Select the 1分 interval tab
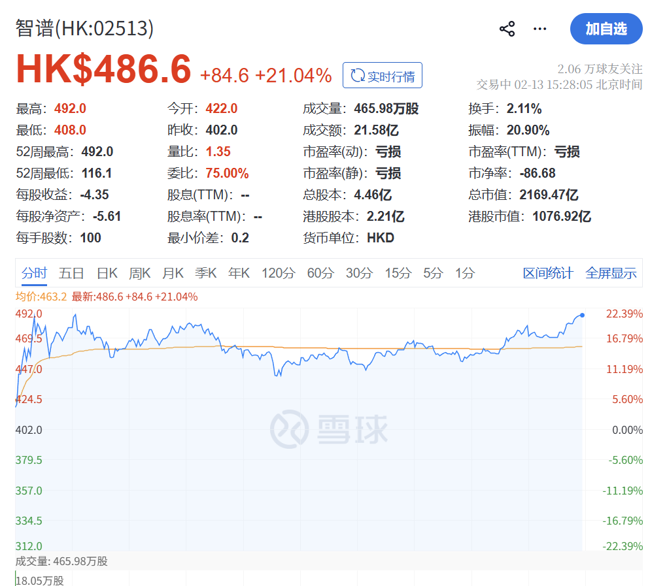This screenshot has width=667, height=586. [x=465, y=273]
